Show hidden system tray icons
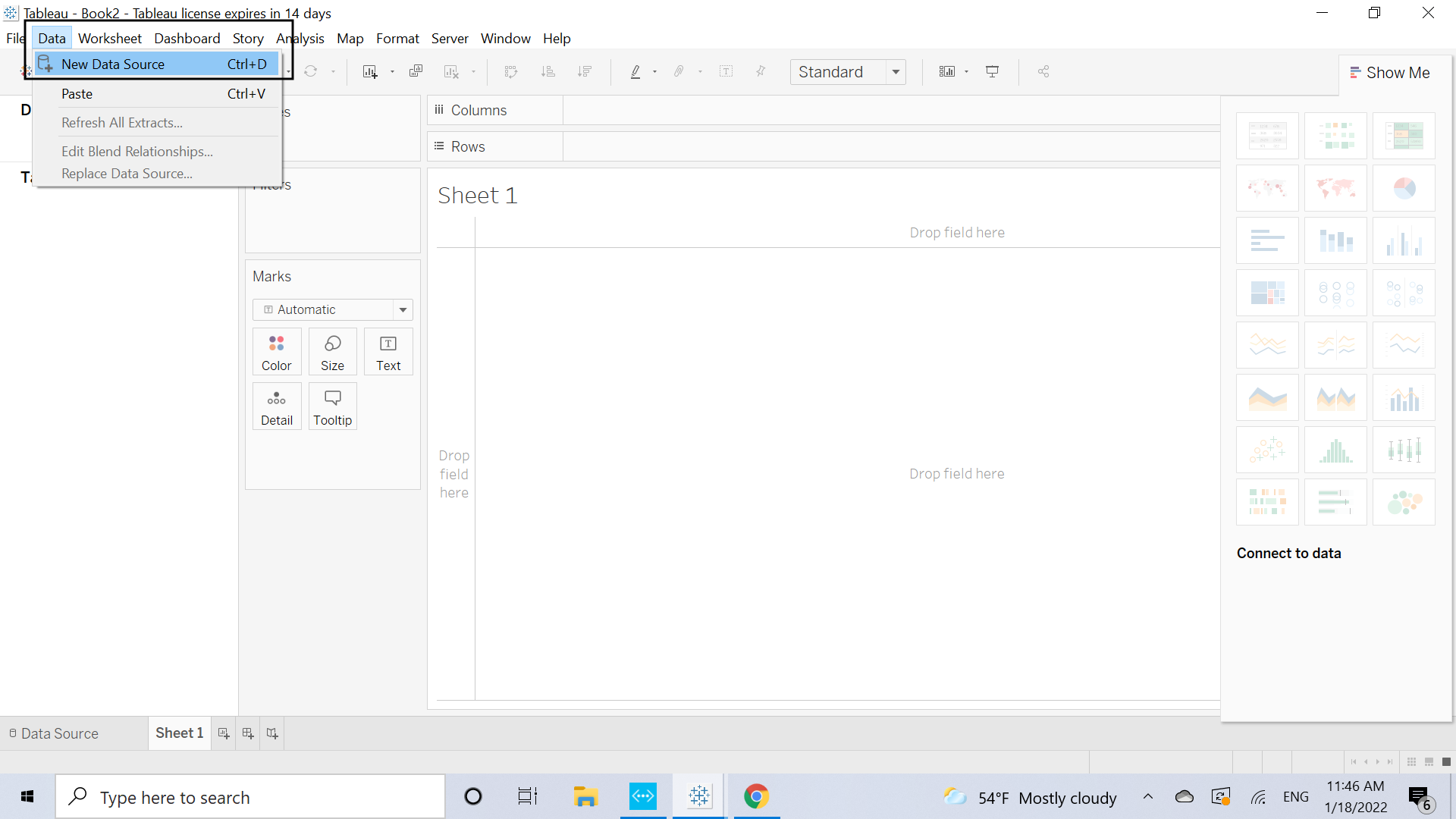The image size is (1456, 819). click(x=1148, y=797)
